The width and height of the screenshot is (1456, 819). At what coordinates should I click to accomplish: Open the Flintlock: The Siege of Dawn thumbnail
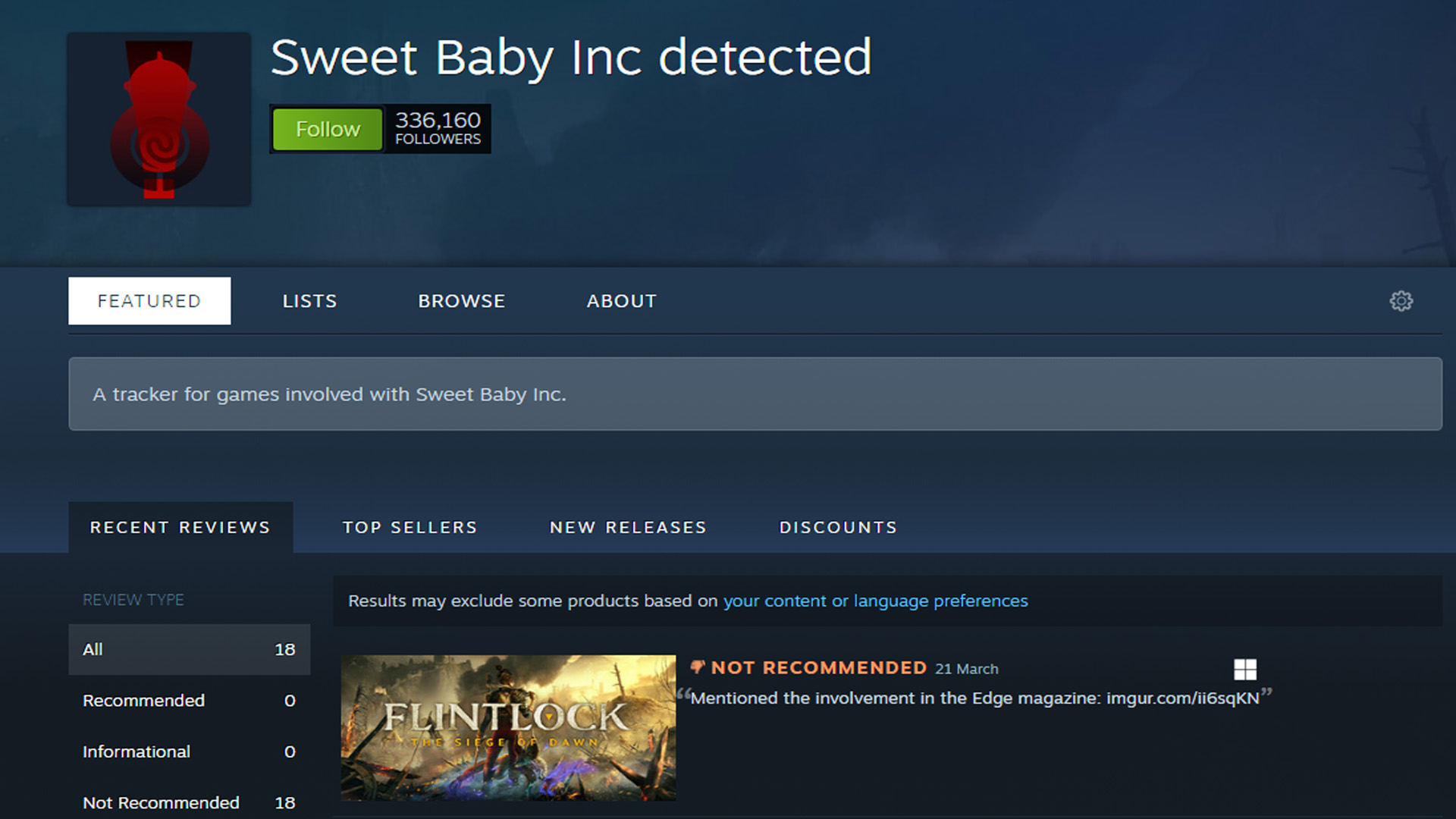508,728
